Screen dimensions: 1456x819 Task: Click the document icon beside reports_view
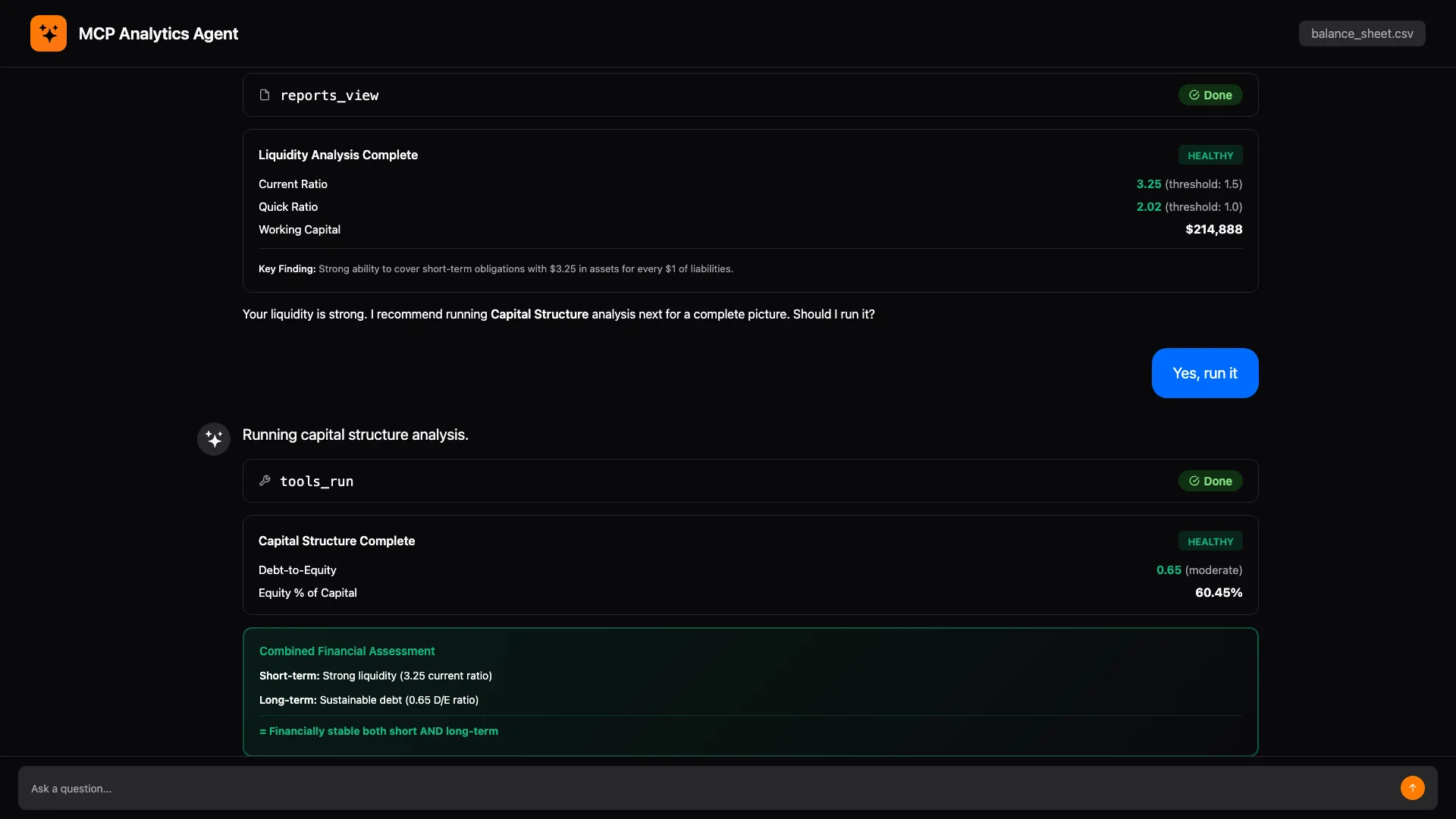265,95
